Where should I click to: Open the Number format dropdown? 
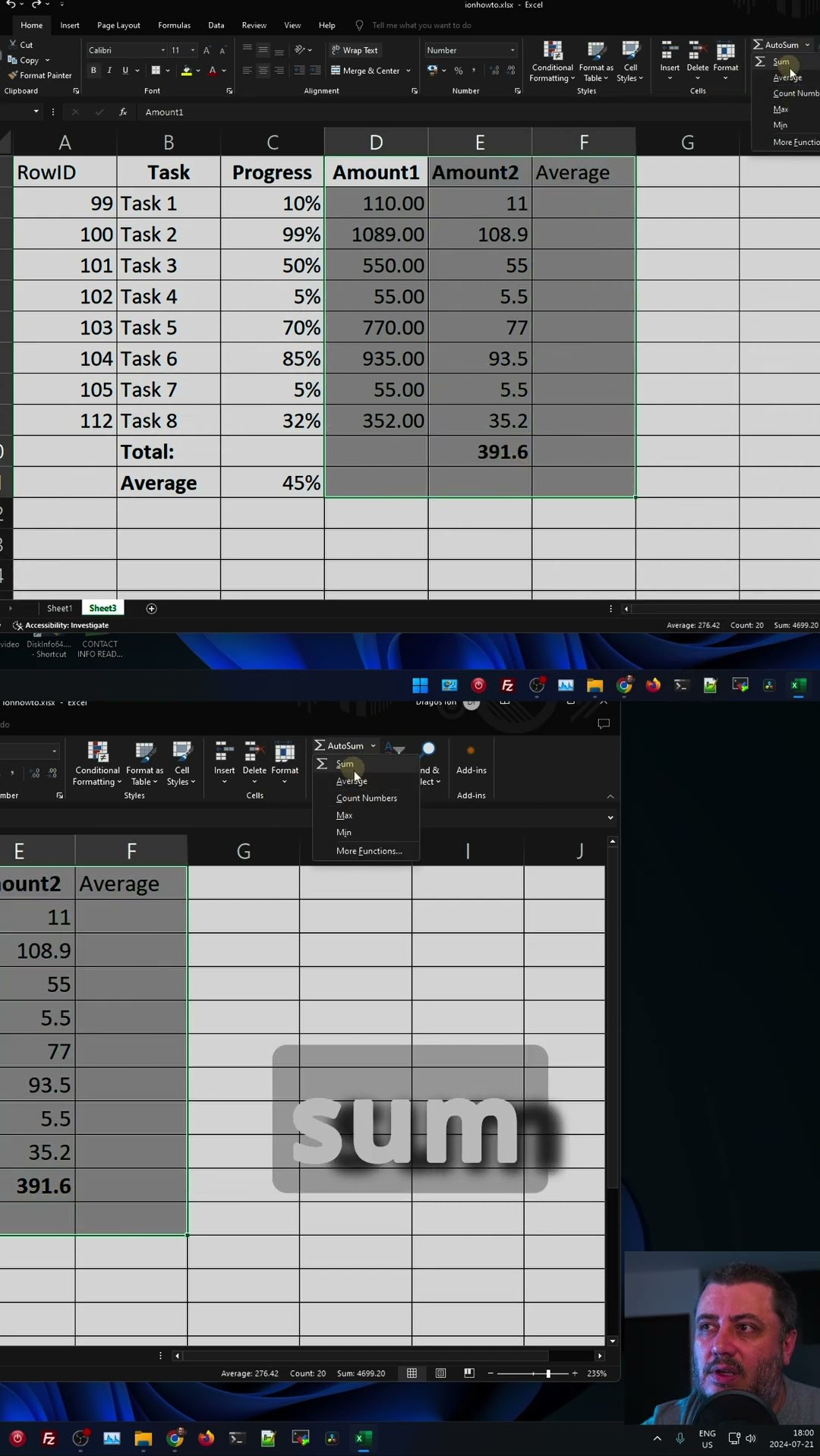512,50
